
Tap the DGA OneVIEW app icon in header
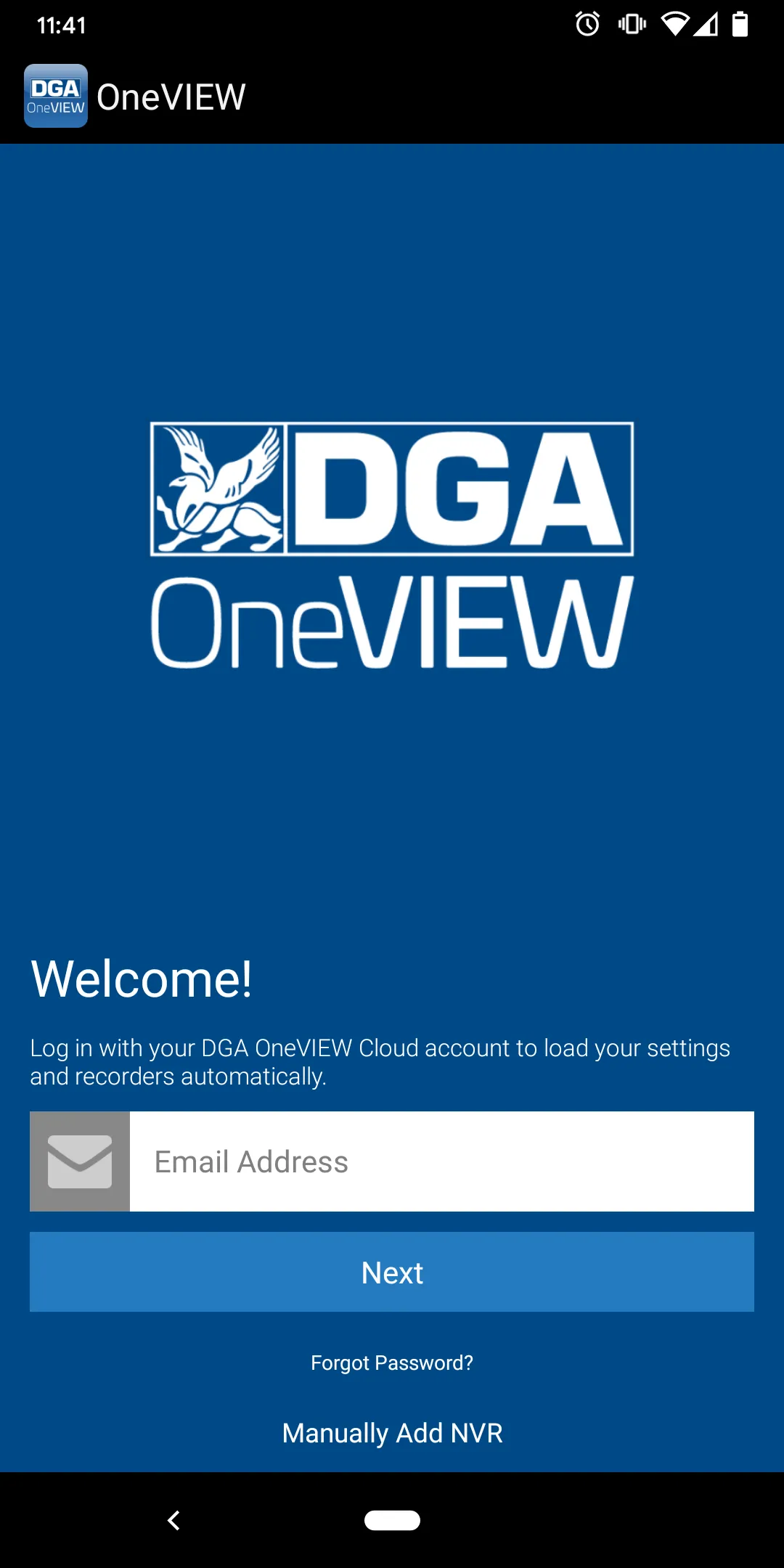pos(56,96)
